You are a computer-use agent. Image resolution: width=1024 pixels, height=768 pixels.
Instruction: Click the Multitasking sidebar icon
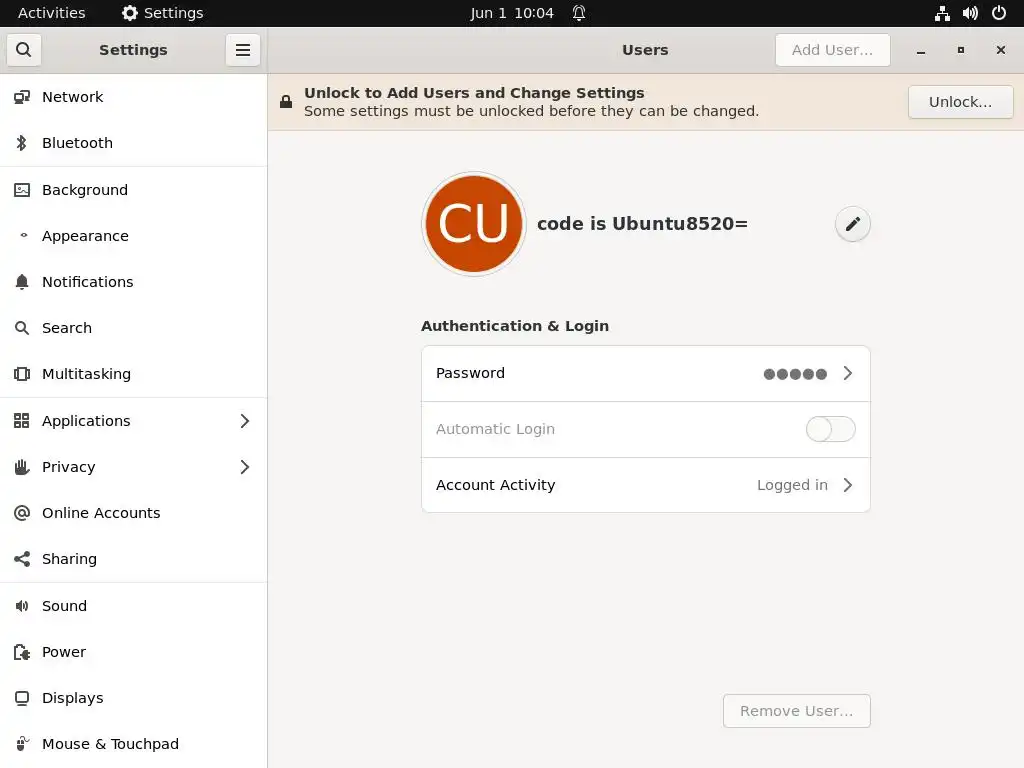pyautogui.click(x=22, y=374)
